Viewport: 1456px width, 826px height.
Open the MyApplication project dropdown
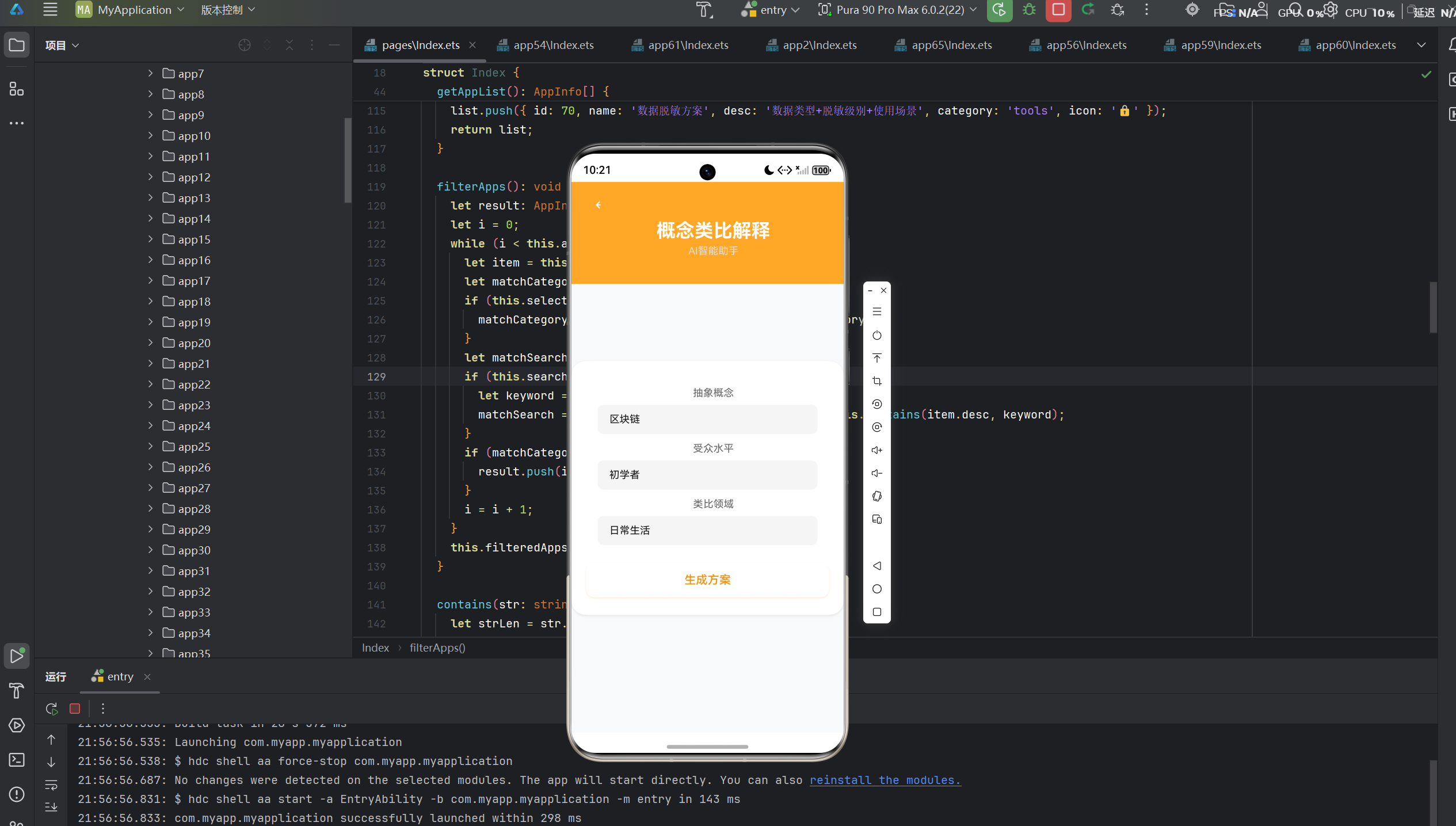coord(131,10)
